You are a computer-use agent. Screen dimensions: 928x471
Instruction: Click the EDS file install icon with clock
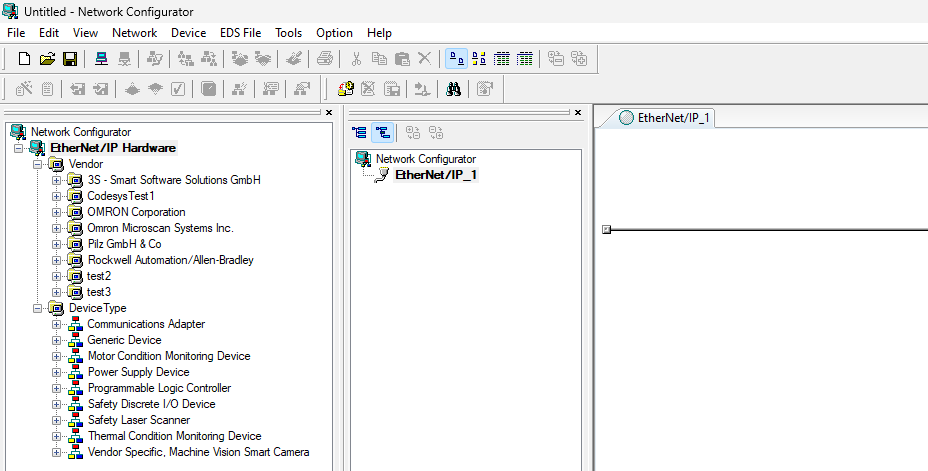(346, 89)
